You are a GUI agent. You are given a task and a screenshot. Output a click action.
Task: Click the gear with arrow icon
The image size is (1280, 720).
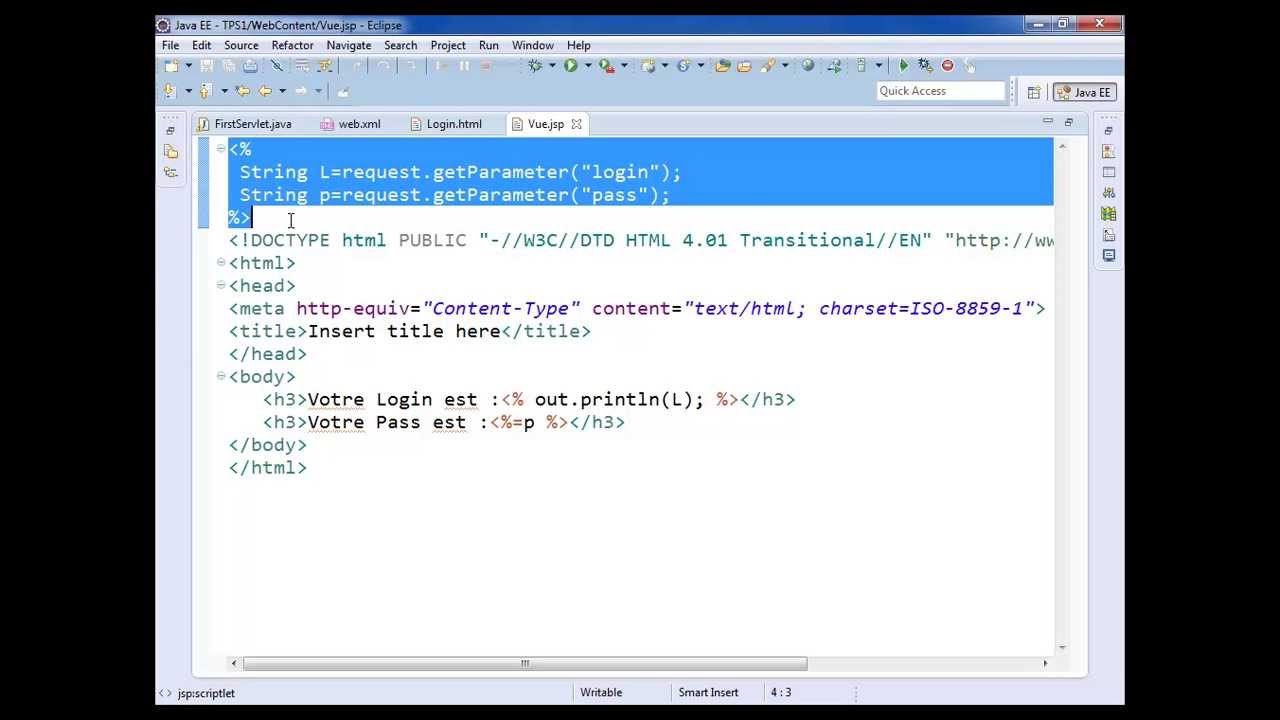pos(926,66)
